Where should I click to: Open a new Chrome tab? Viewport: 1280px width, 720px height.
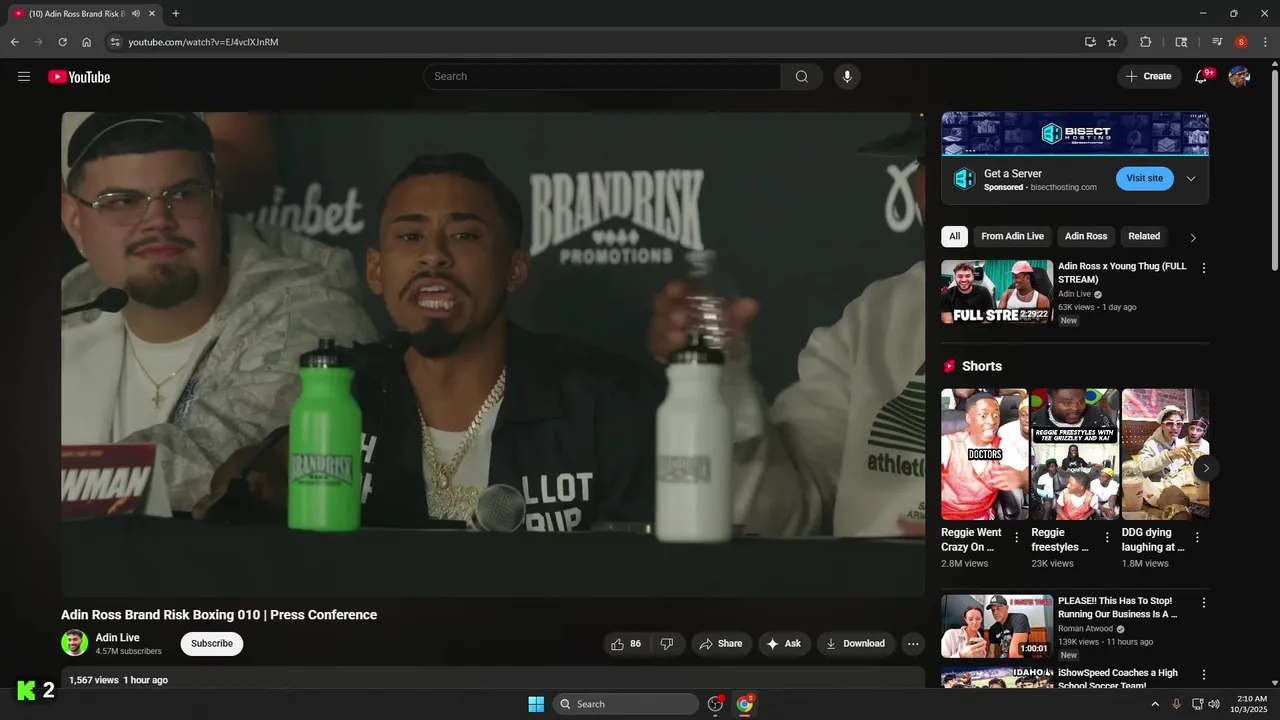coord(176,14)
